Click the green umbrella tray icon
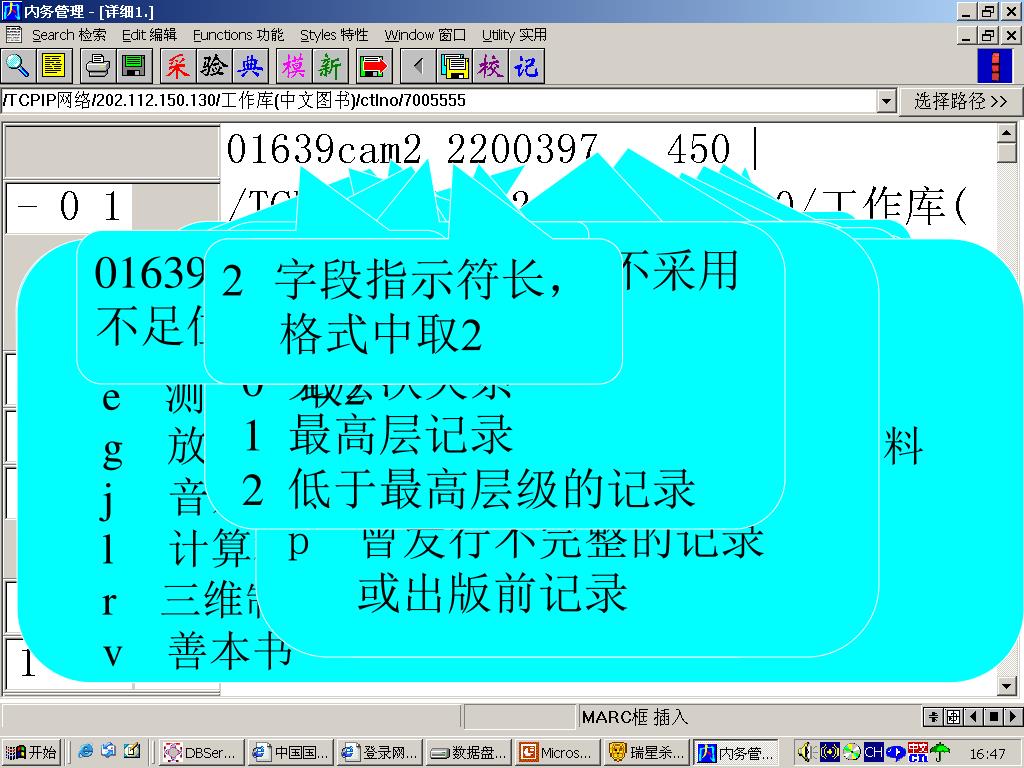Image resolution: width=1024 pixels, height=768 pixels. [939, 752]
